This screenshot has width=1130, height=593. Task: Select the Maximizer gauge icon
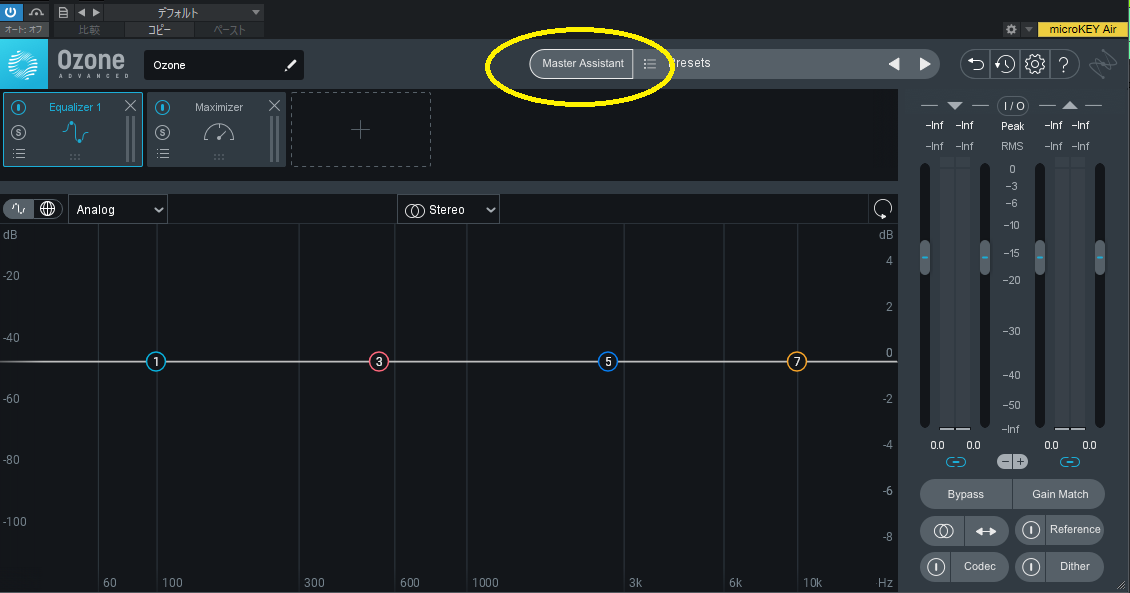(x=219, y=133)
